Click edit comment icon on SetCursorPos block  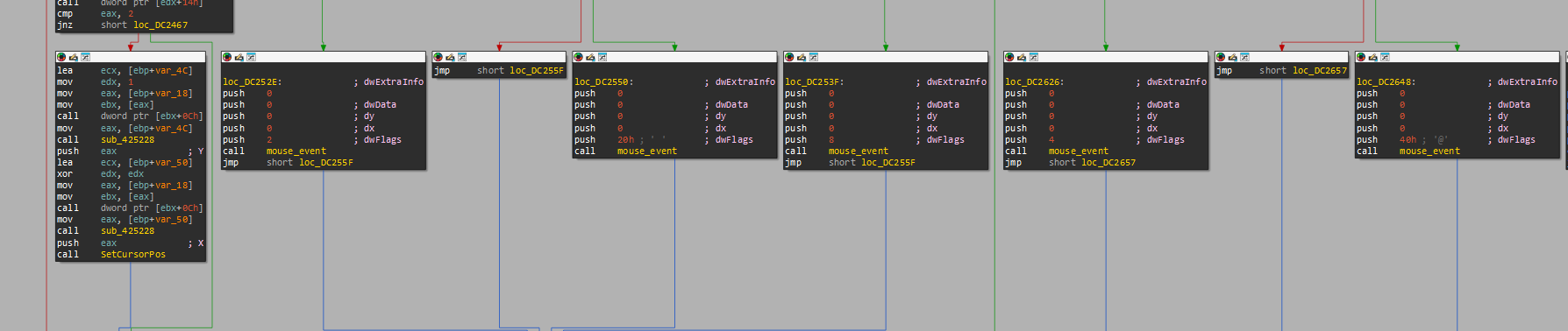point(73,57)
